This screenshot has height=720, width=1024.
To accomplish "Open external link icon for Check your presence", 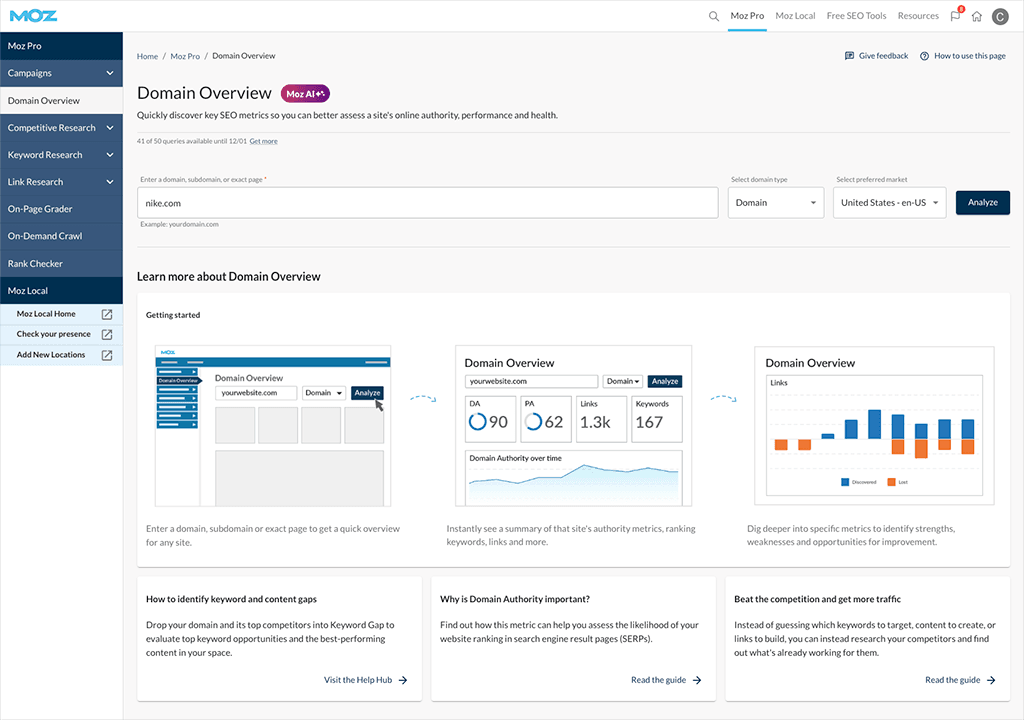I will (x=107, y=335).
